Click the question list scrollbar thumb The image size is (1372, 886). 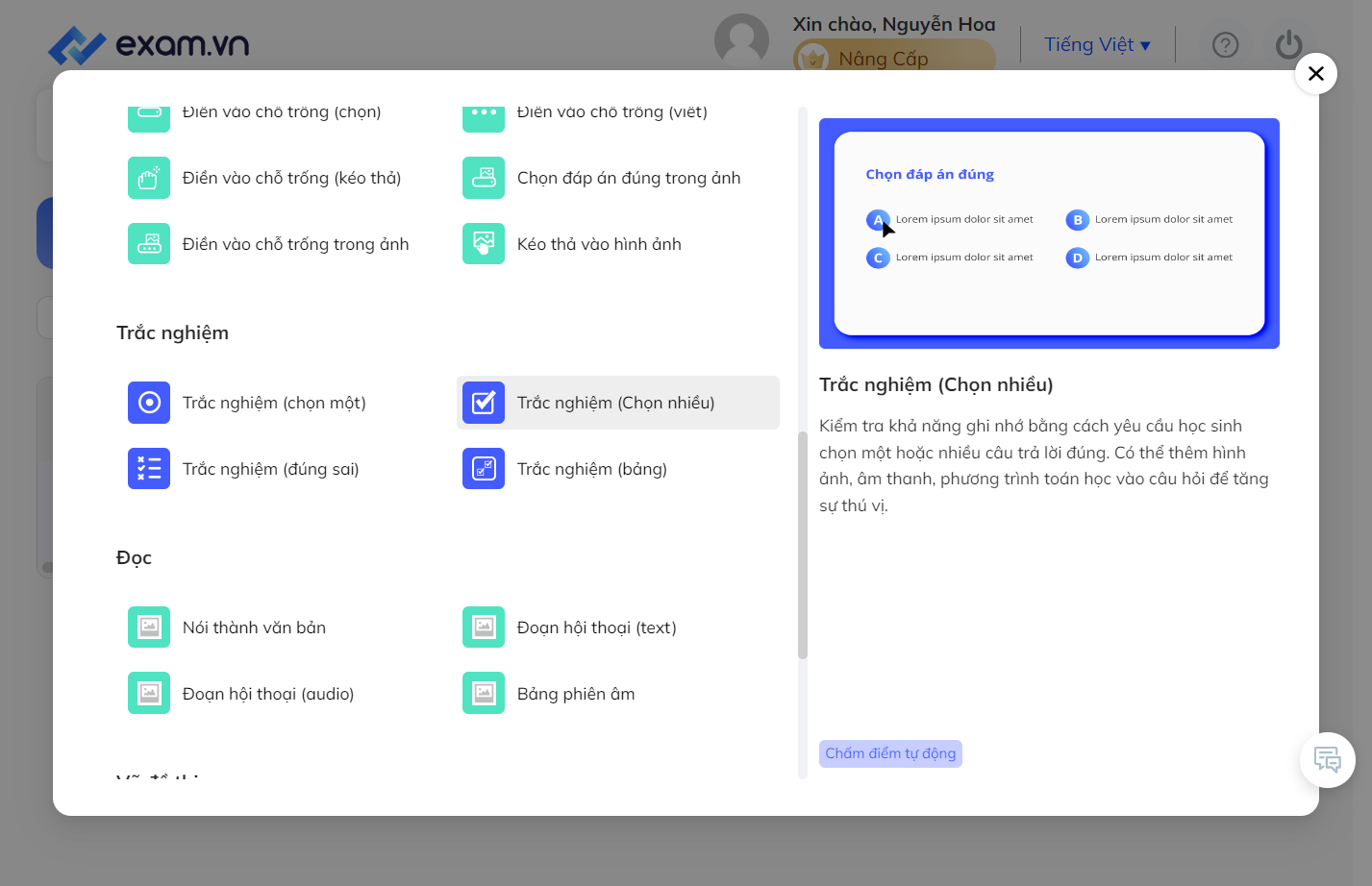(803, 546)
